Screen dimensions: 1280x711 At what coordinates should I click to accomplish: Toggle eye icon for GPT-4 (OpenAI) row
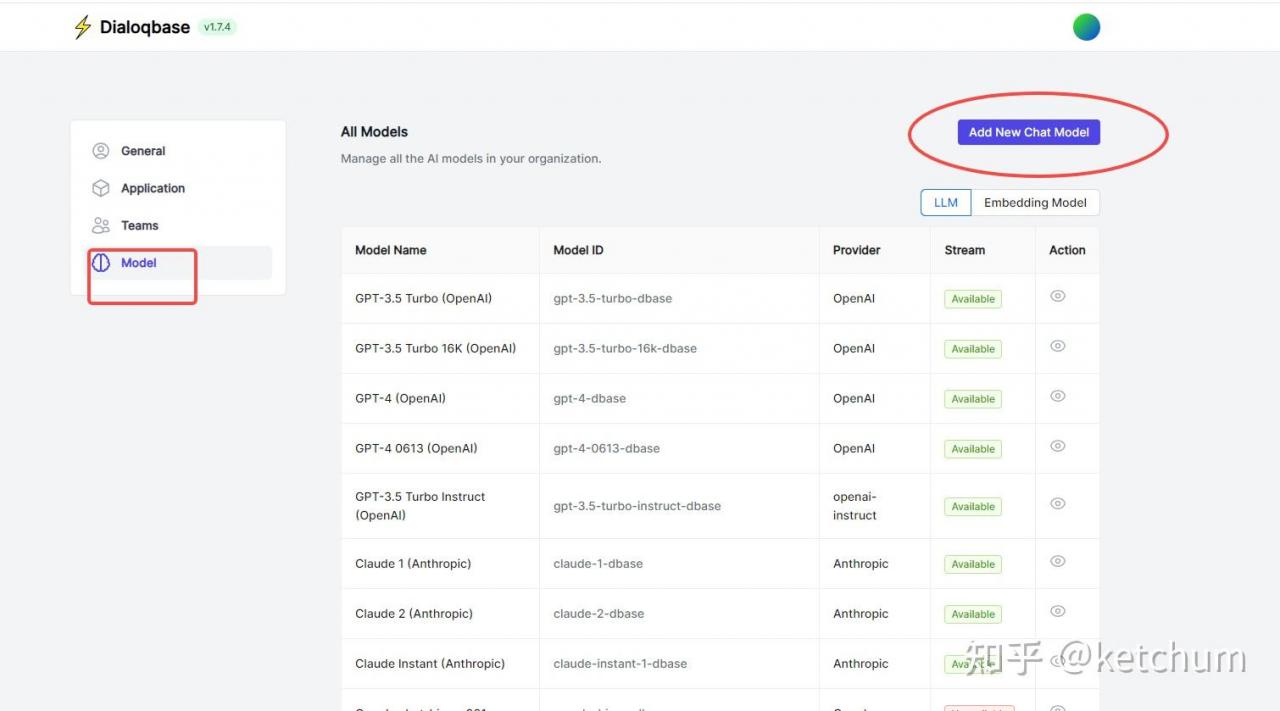[x=1058, y=396]
